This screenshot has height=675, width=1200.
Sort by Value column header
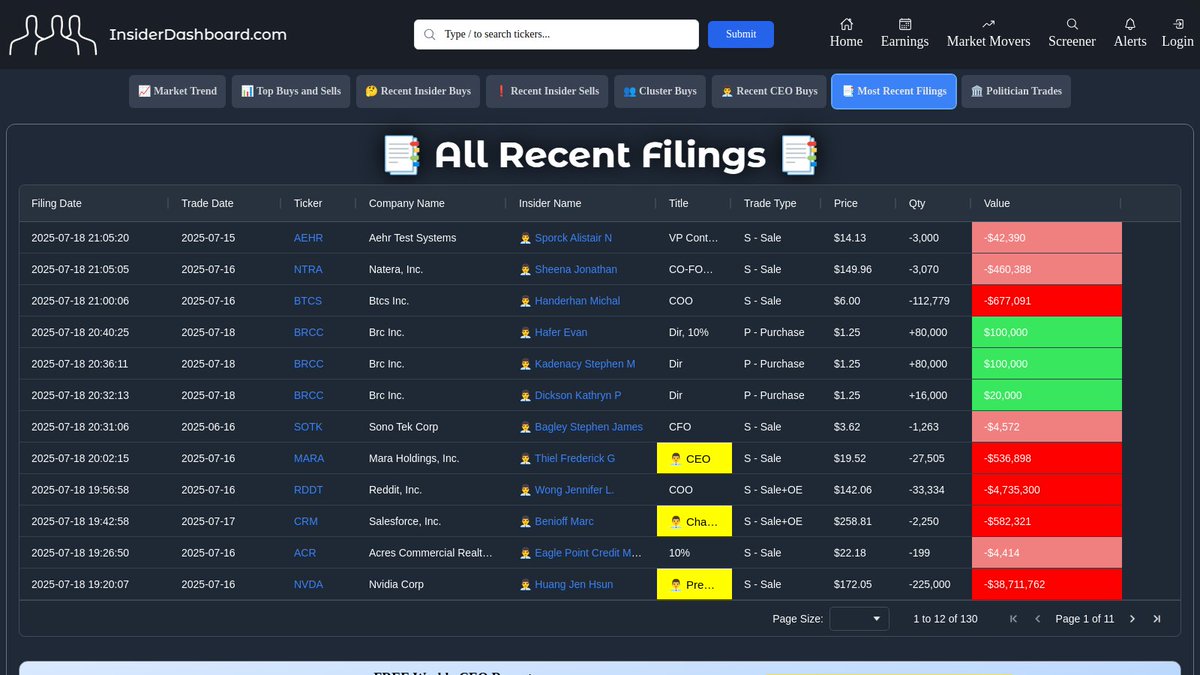(997, 203)
